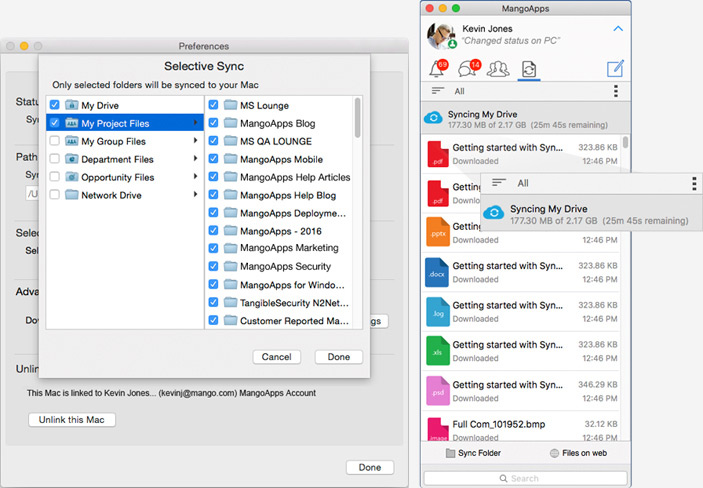Screen dimensions: 703x488
Task: Uncheck the MS QA LOUNGE checkbox
Action: 213,141
